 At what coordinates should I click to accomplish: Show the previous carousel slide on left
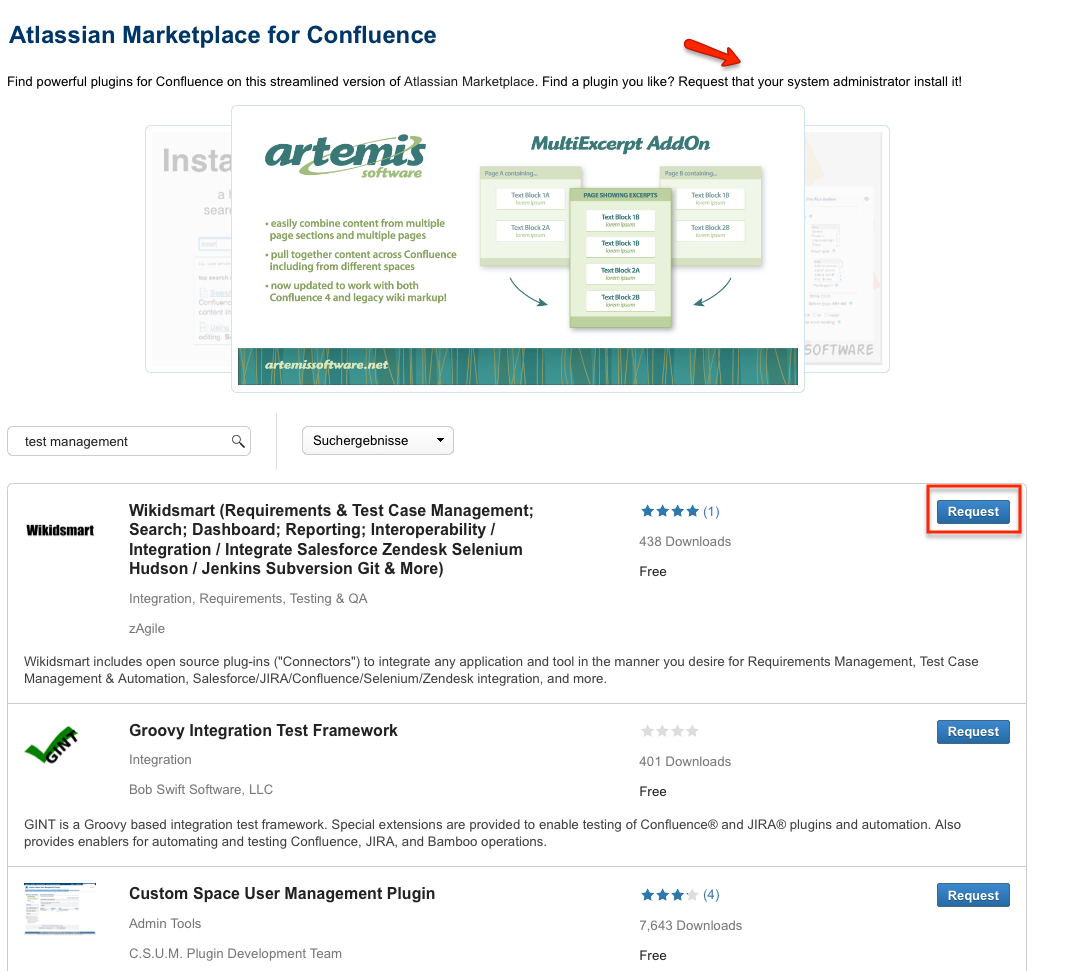189,249
